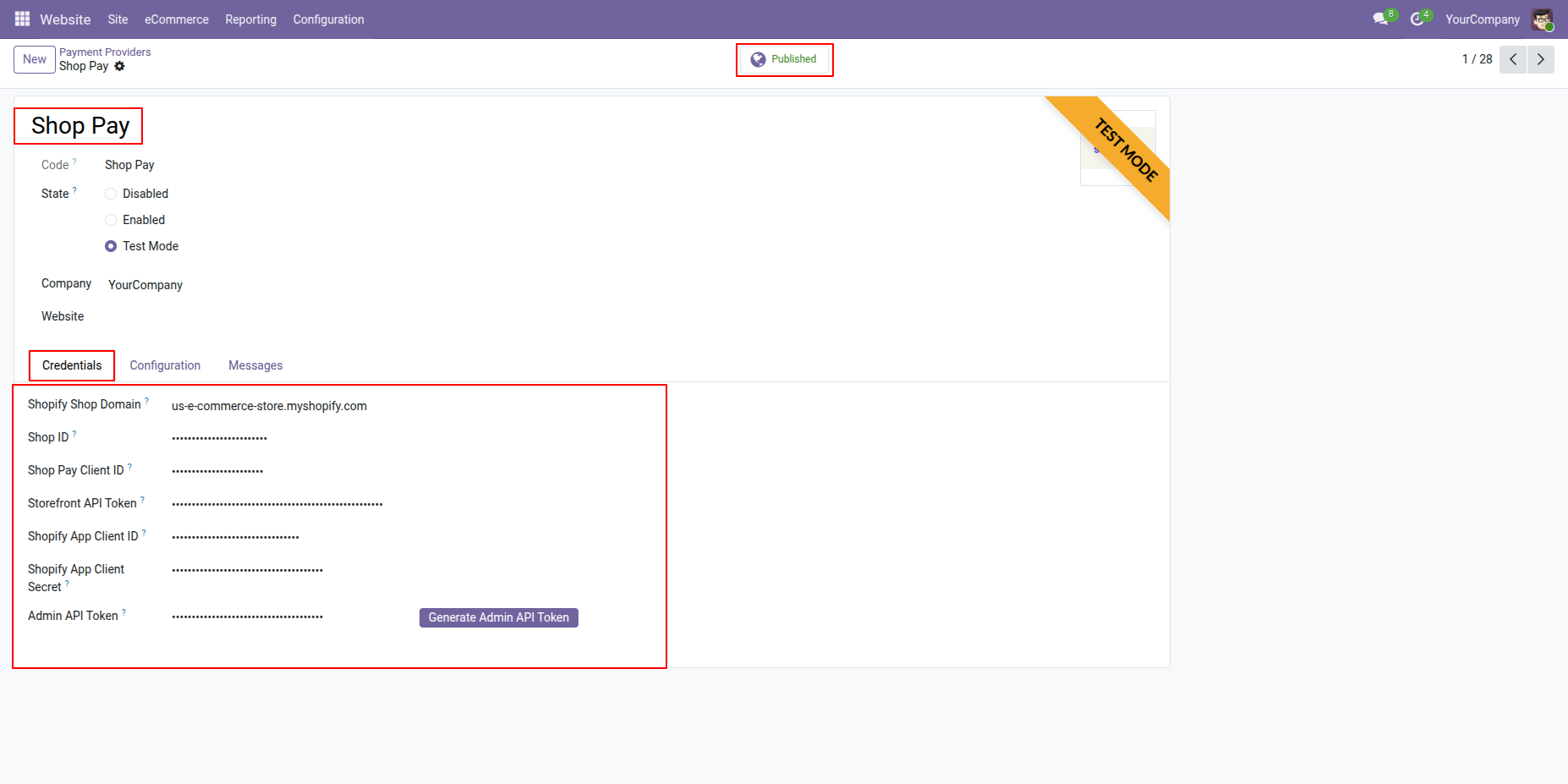The height and width of the screenshot is (784, 1568).
Task: Show the Shopify App Client ID help icon
Action: (144, 532)
